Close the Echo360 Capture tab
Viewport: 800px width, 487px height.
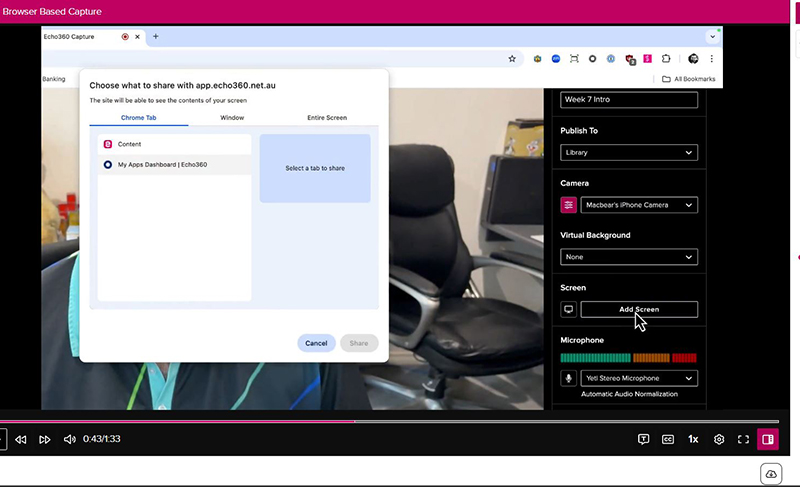click(137, 37)
